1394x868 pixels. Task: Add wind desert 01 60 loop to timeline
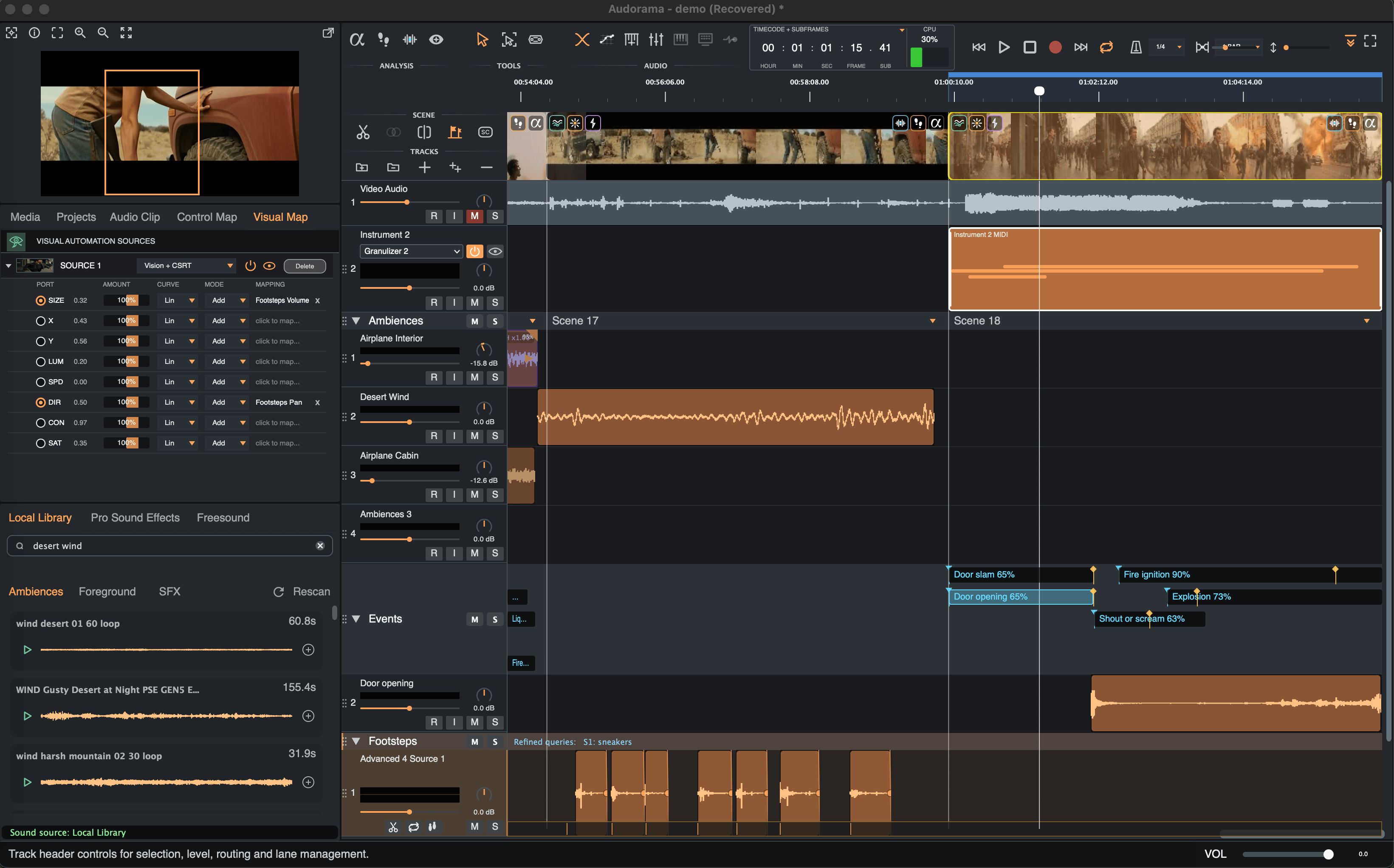[308, 650]
